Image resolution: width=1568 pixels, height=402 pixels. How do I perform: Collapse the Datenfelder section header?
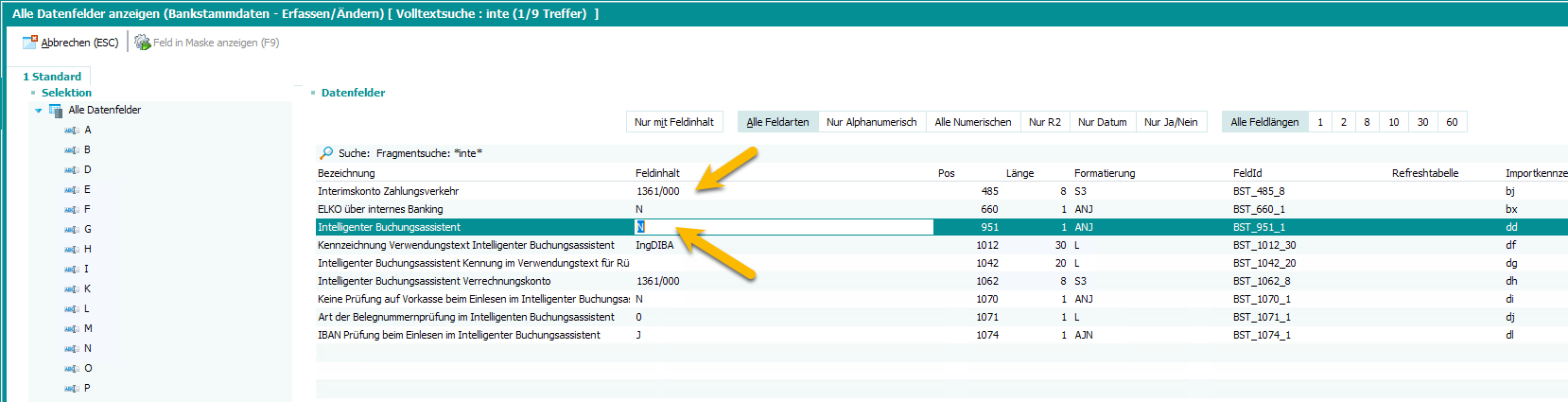coord(313,93)
